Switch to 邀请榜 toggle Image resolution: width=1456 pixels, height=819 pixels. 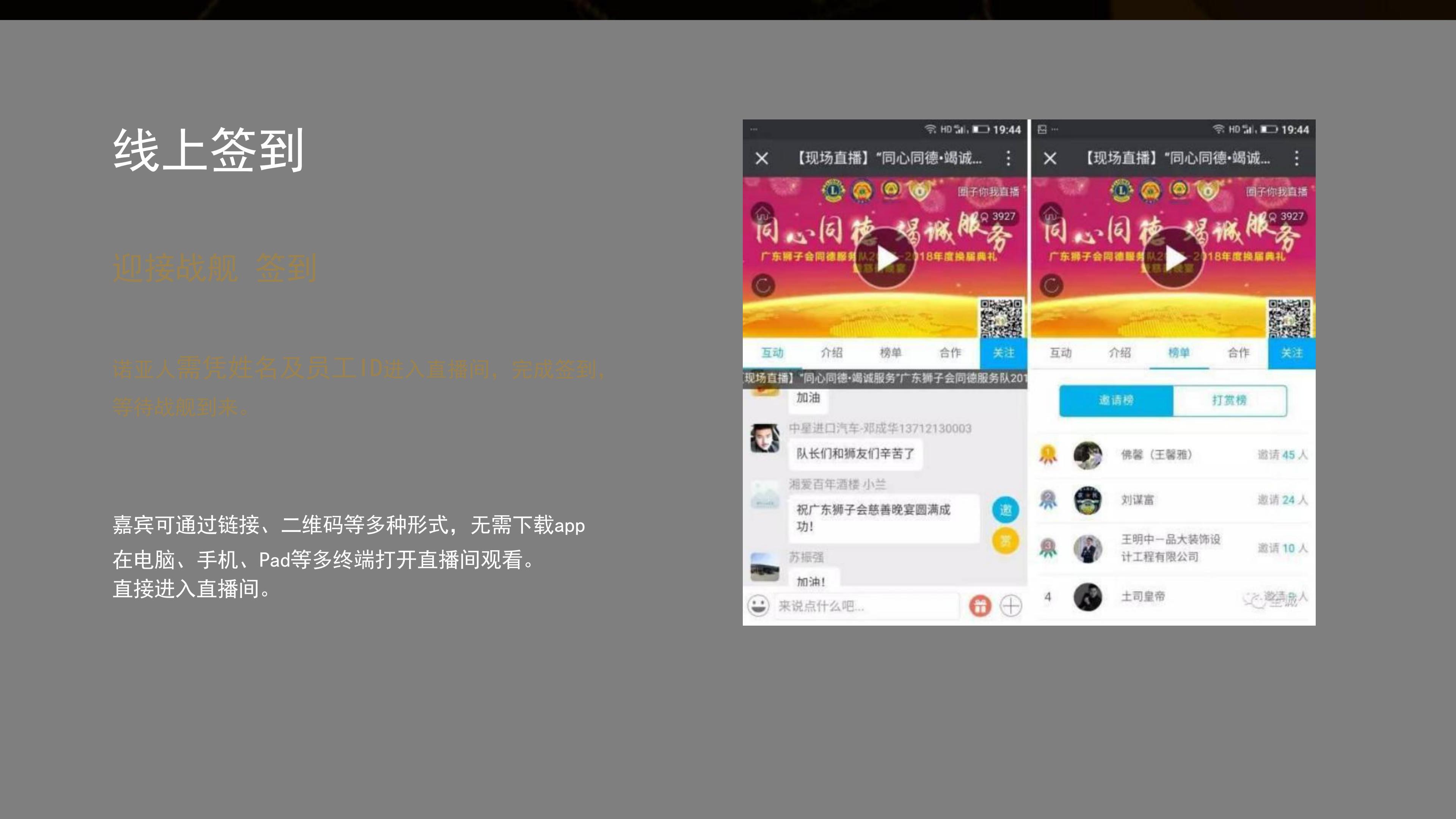[x=1116, y=400]
